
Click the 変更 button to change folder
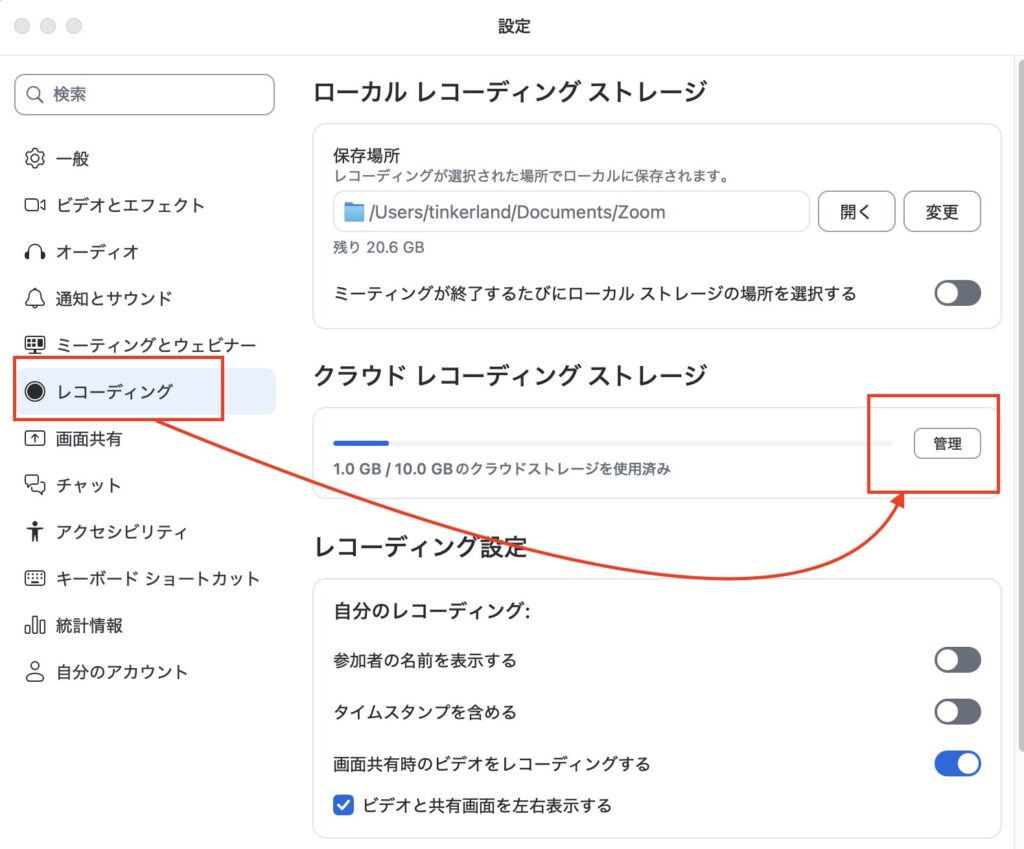click(x=941, y=212)
